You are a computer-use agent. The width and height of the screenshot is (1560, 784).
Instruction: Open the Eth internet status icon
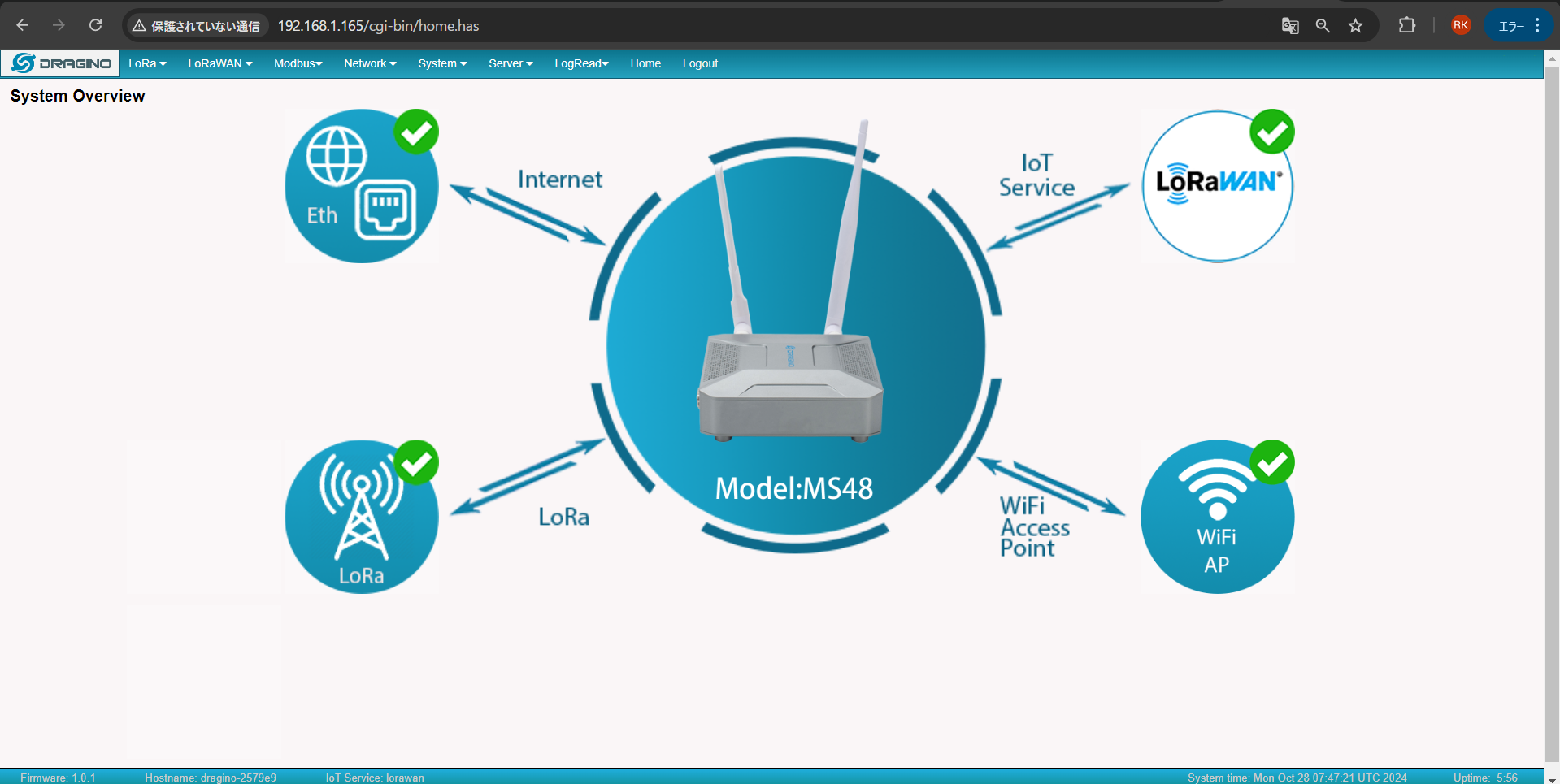[362, 186]
